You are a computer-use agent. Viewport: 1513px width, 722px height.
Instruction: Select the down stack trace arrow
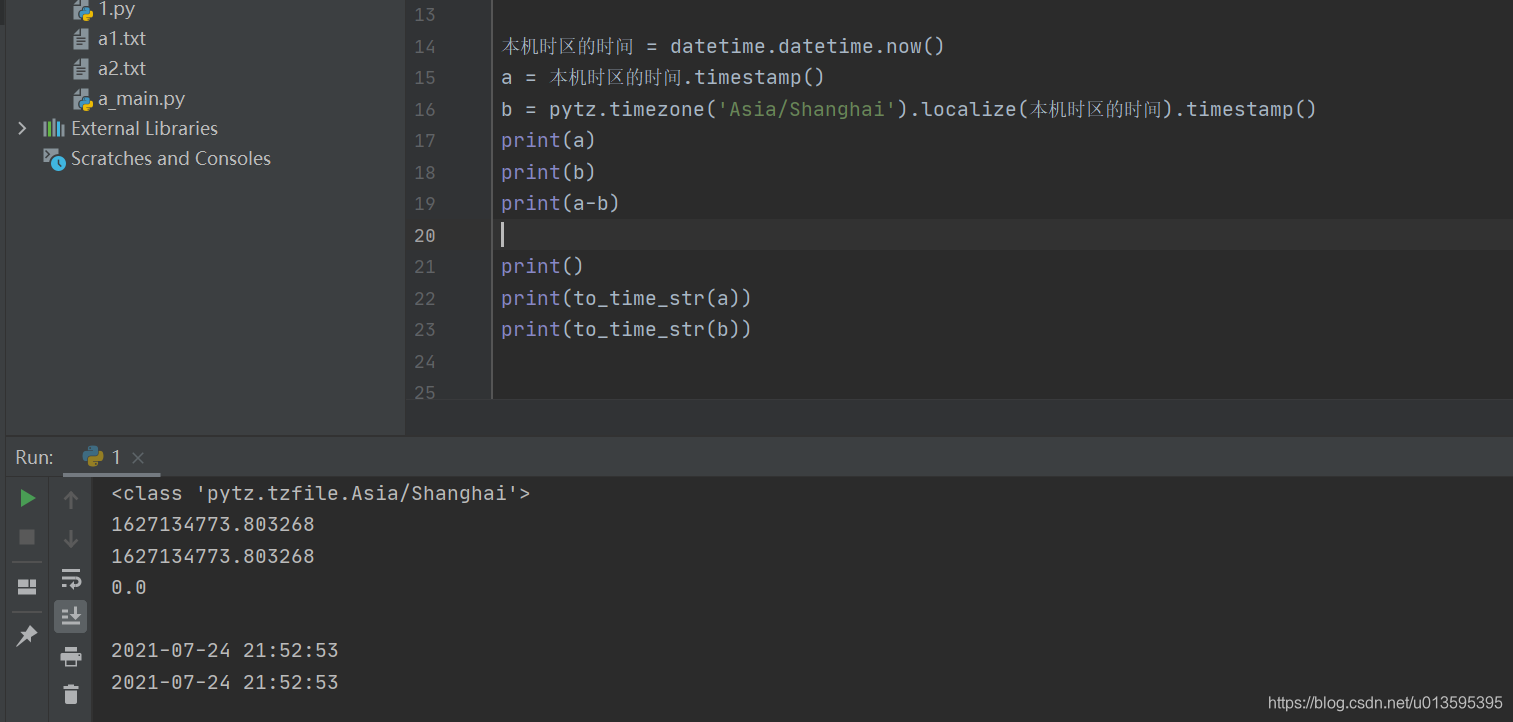tap(70, 538)
